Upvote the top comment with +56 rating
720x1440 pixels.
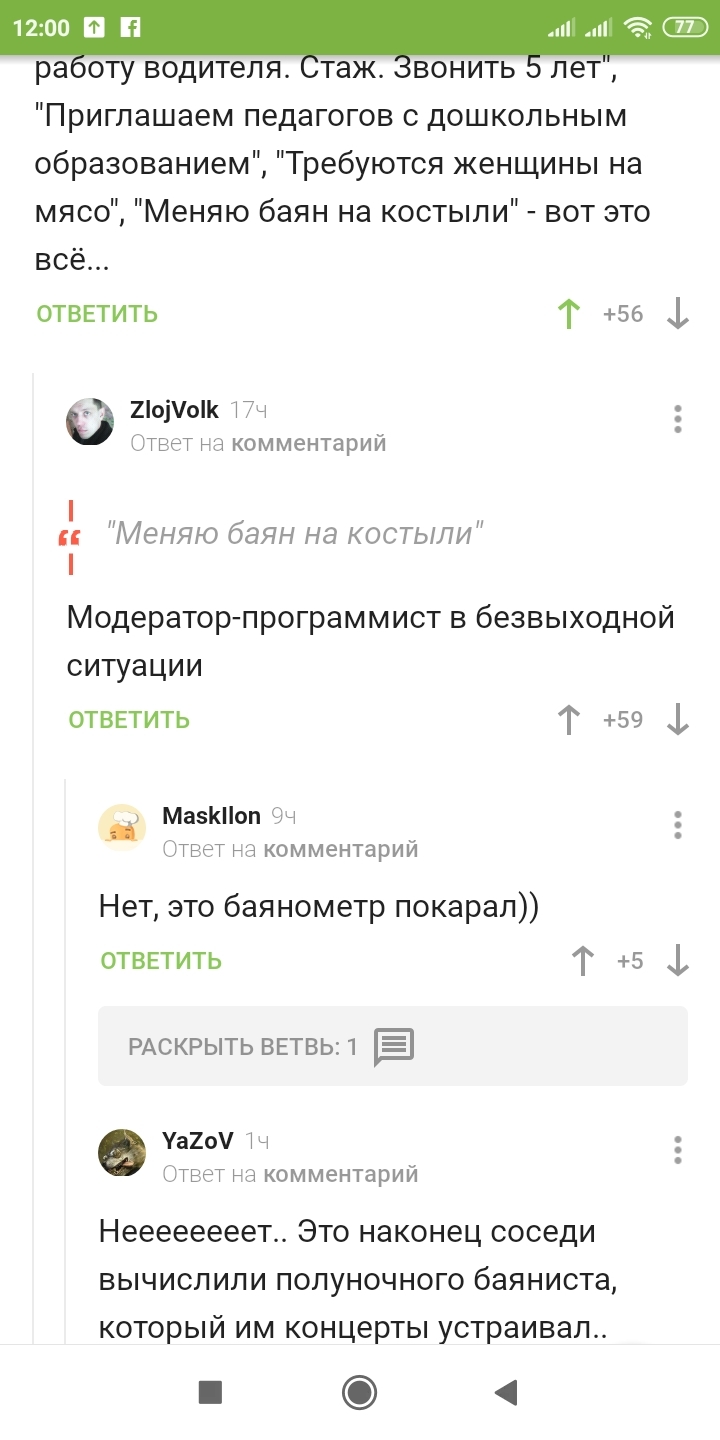[x=569, y=314]
